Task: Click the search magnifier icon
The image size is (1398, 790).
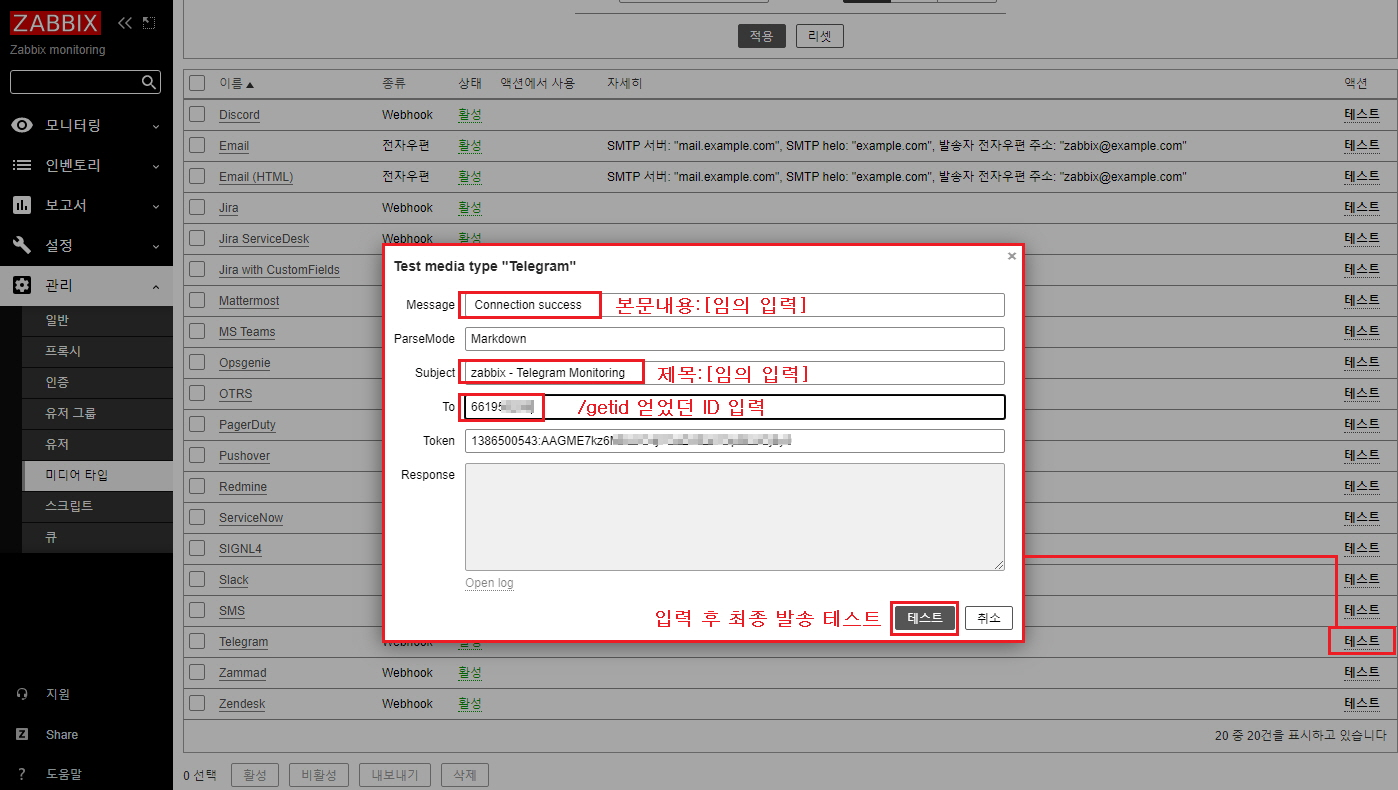Action: 148,82
